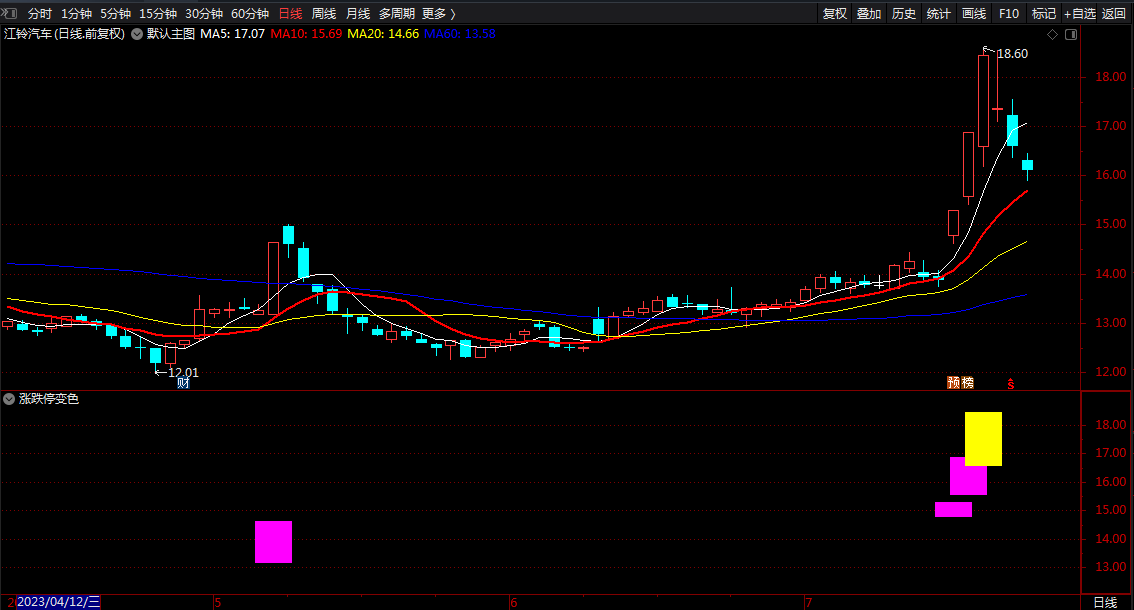
Task: Switch to 5分钟 chart period
Action: point(115,14)
